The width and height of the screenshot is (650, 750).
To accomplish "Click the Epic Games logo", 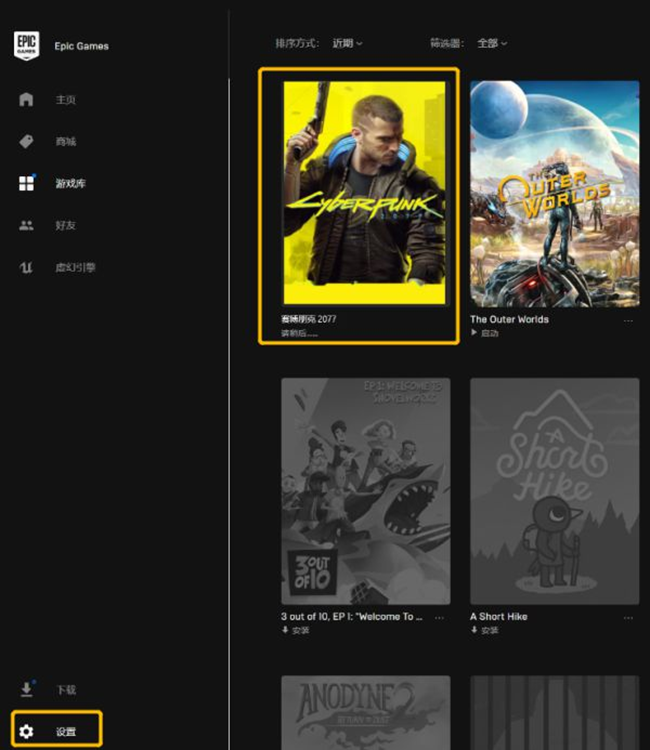I will pos(26,45).
